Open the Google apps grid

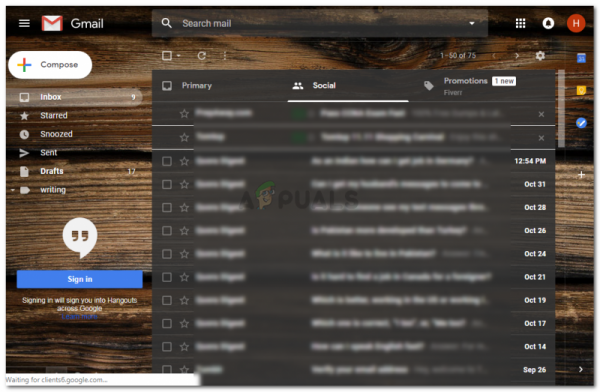click(x=520, y=24)
